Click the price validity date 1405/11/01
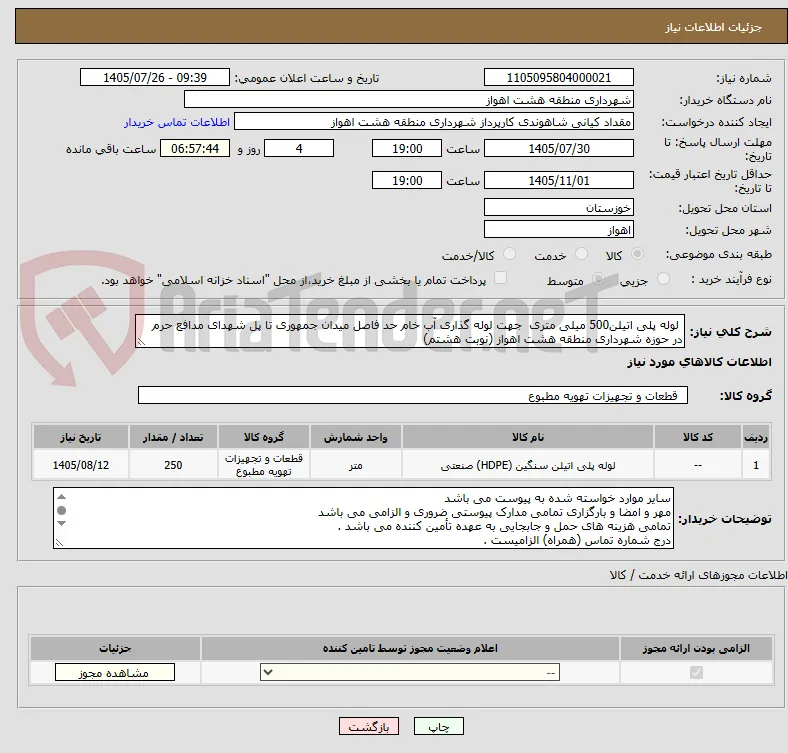The image size is (788, 753). pyautogui.click(x=558, y=180)
